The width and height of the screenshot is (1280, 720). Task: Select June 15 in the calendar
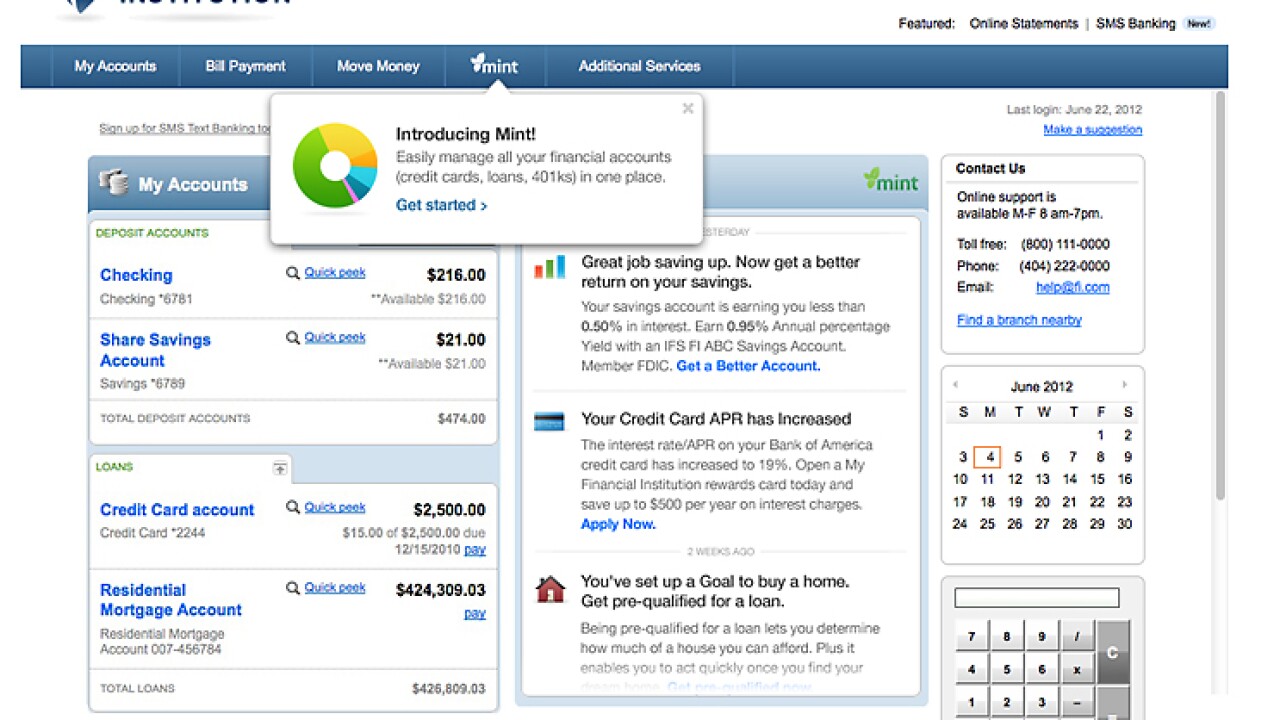pyautogui.click(x=1097, y=479)
